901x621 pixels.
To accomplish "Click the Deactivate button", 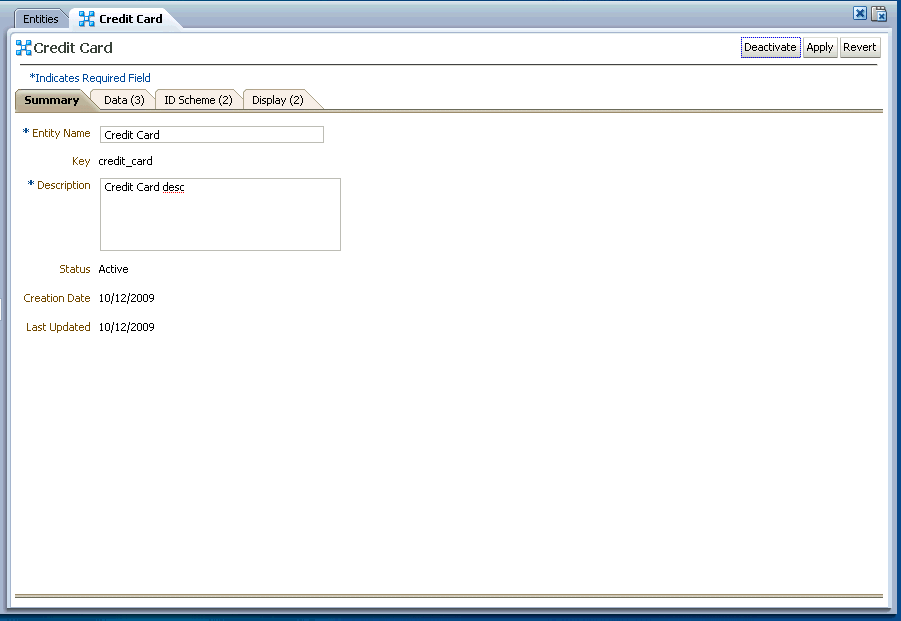I will point(770,47).
